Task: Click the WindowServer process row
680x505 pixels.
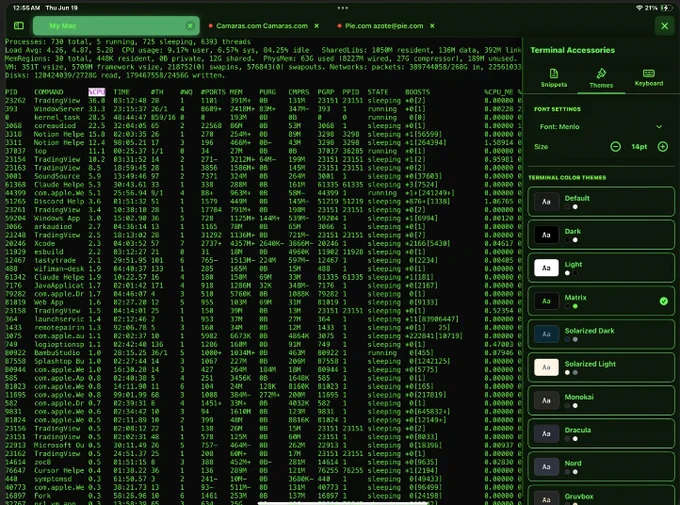Action: click(x=263, y=109)
